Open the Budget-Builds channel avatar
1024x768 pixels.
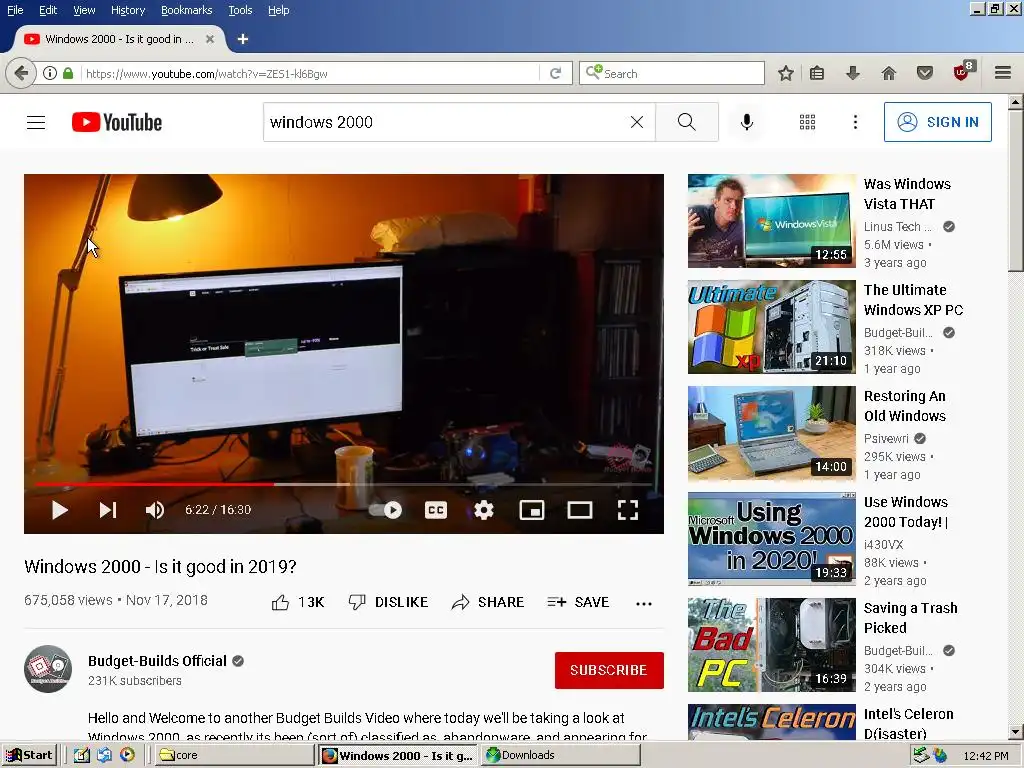(x=48, y=669)
